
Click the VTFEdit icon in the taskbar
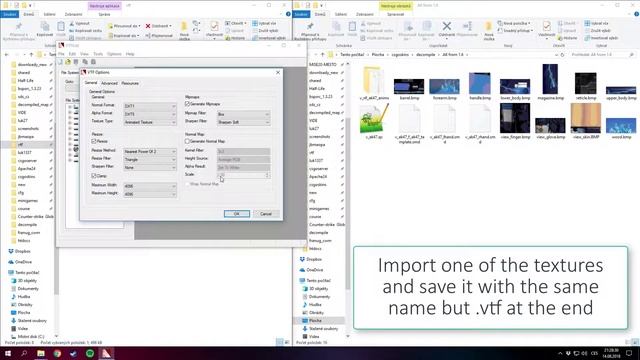[106, 353]
